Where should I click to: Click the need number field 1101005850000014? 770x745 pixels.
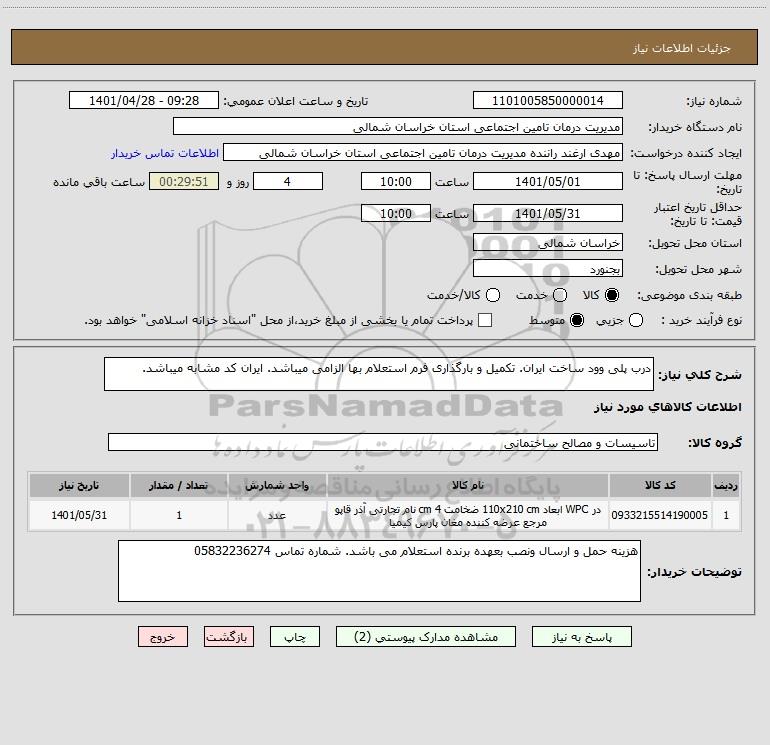point(548,101)
